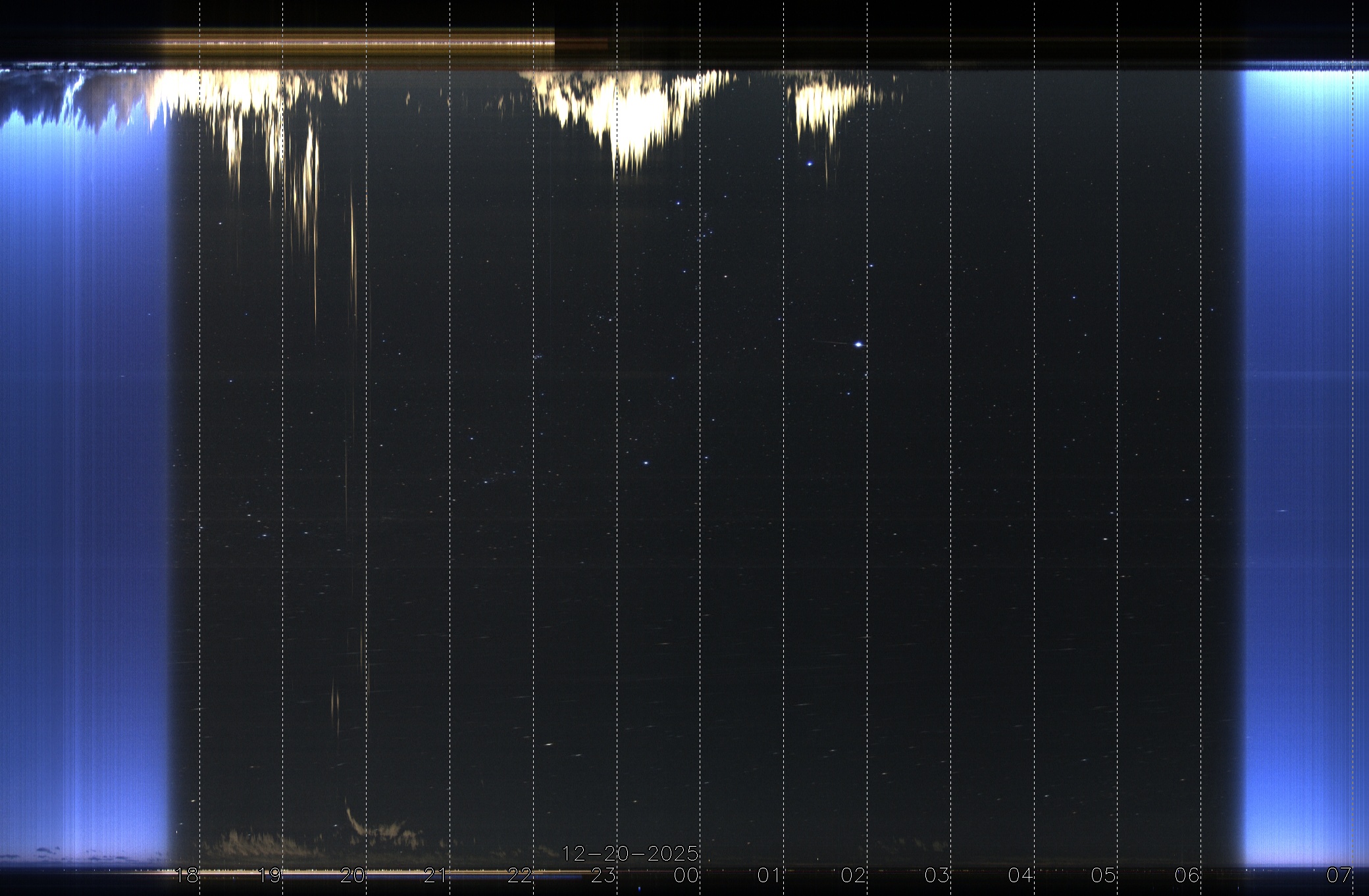Click the 23 hour label
Image resolution: width=1369 pixels, height=896 pixels.
coord(604,875)
